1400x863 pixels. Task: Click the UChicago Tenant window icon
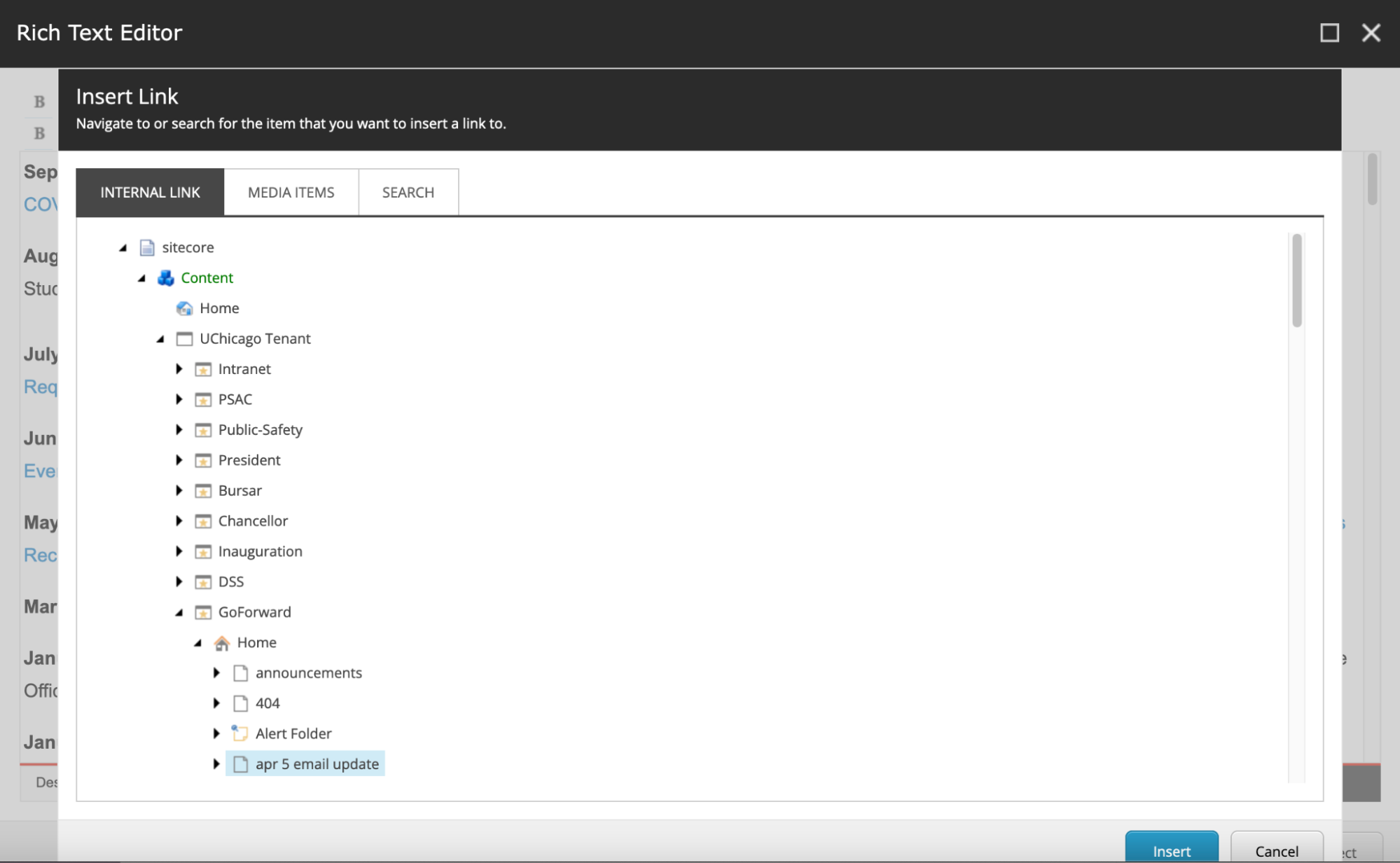(184, 339)
